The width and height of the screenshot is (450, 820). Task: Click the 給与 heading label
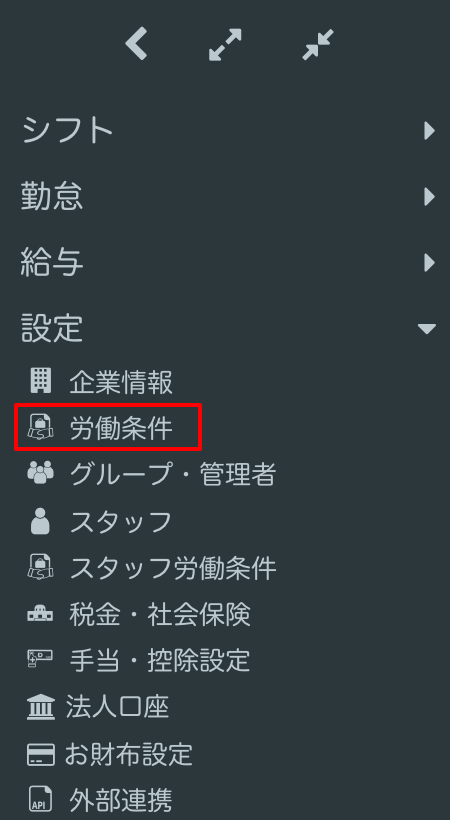coord(52,263)
